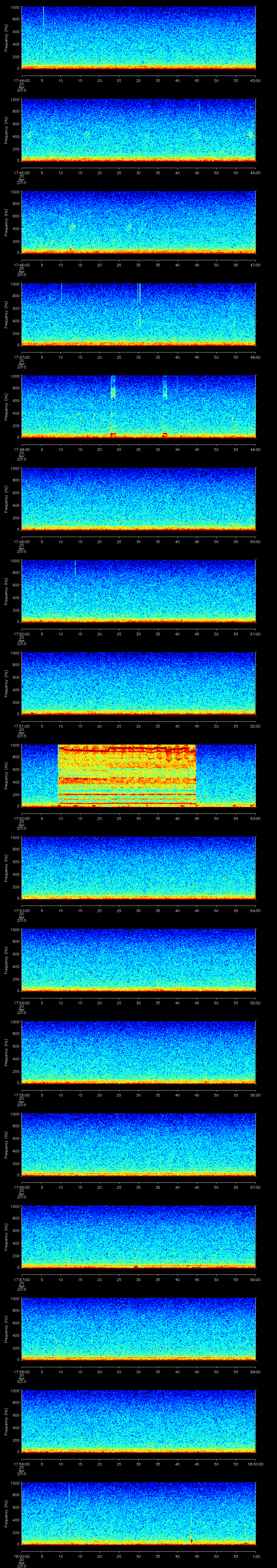
Task: Click the '17:47:00' start time label
Action: [21, 357]
